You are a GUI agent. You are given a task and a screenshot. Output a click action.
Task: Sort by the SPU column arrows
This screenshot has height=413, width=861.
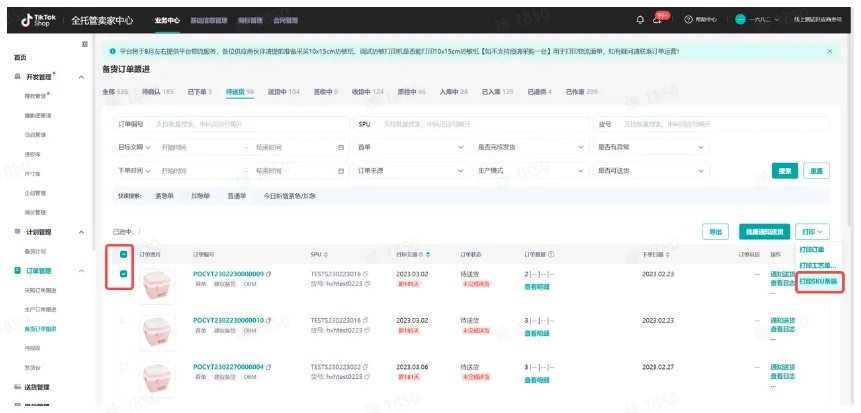(326, 255)
